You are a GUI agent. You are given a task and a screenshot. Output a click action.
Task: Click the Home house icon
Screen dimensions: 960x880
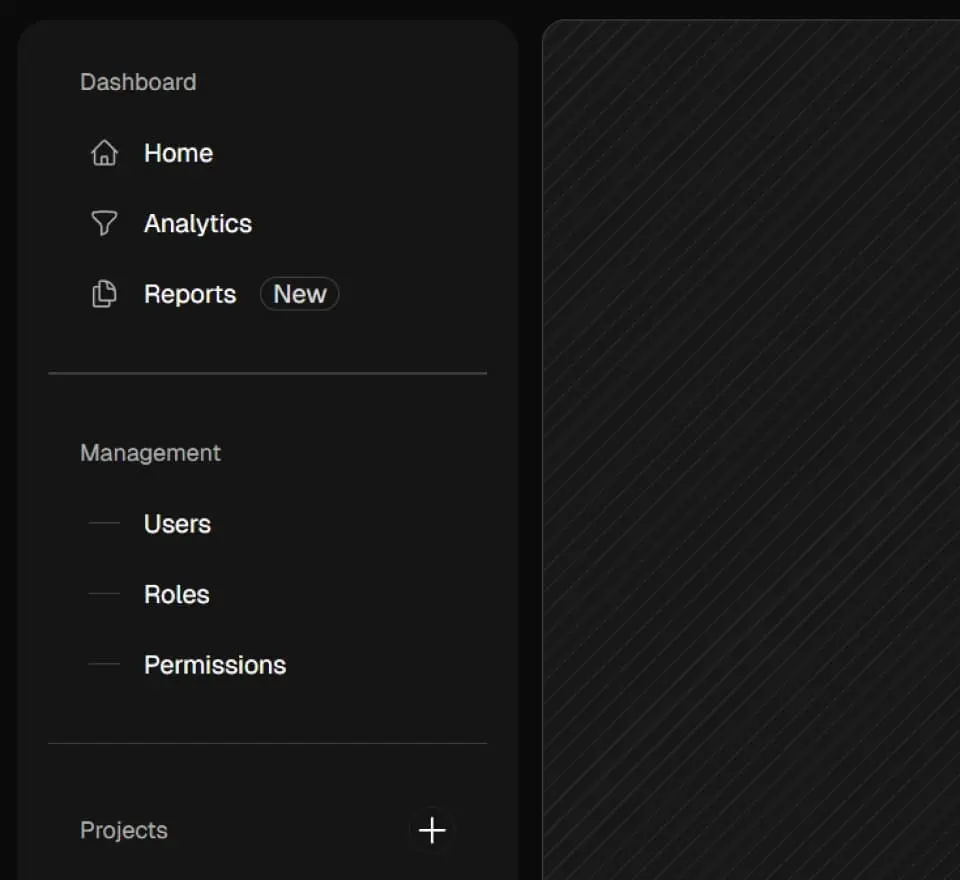(104, 153)
